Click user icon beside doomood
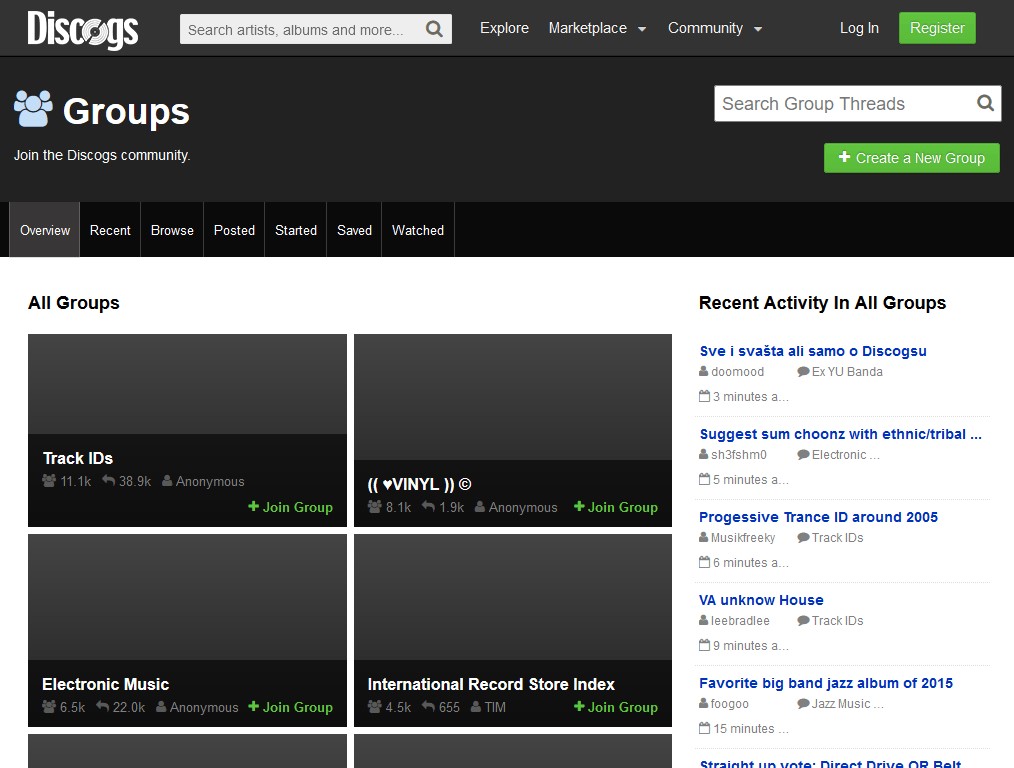1014x768 pixels. click(704, 372)
